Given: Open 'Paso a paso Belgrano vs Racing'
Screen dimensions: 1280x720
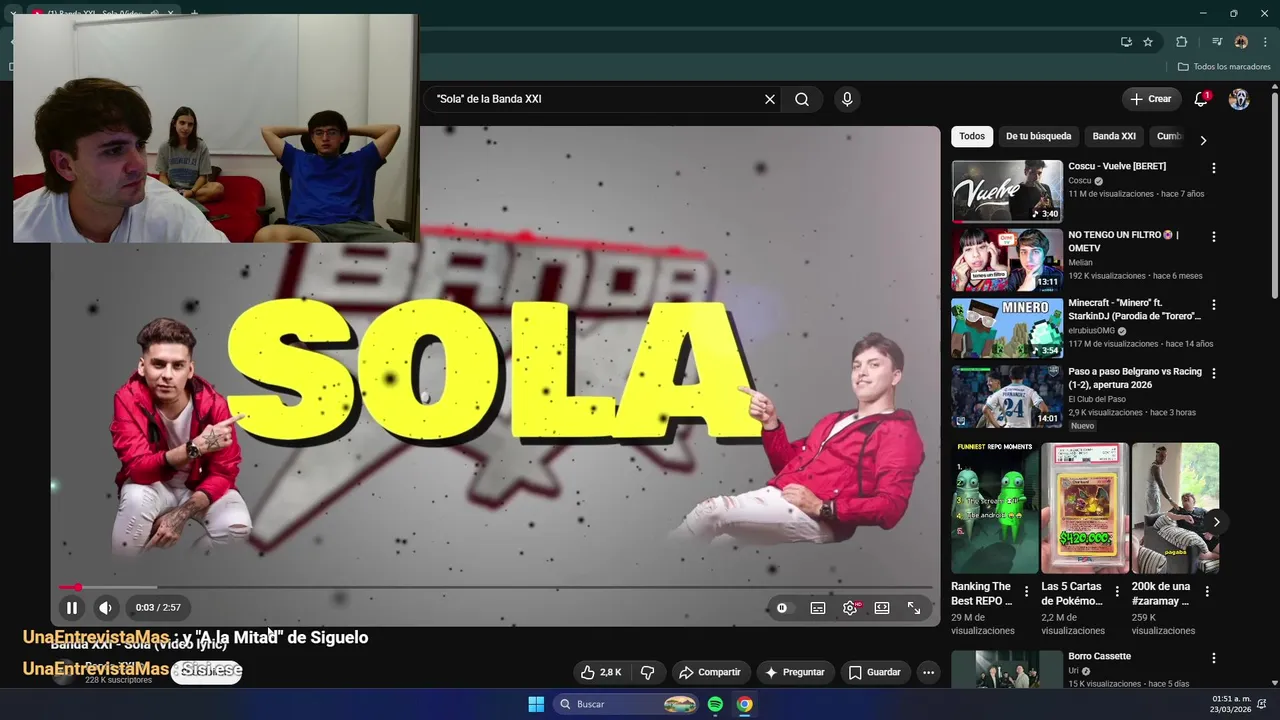Looking at the screenshot, I should coord(1007,396).
